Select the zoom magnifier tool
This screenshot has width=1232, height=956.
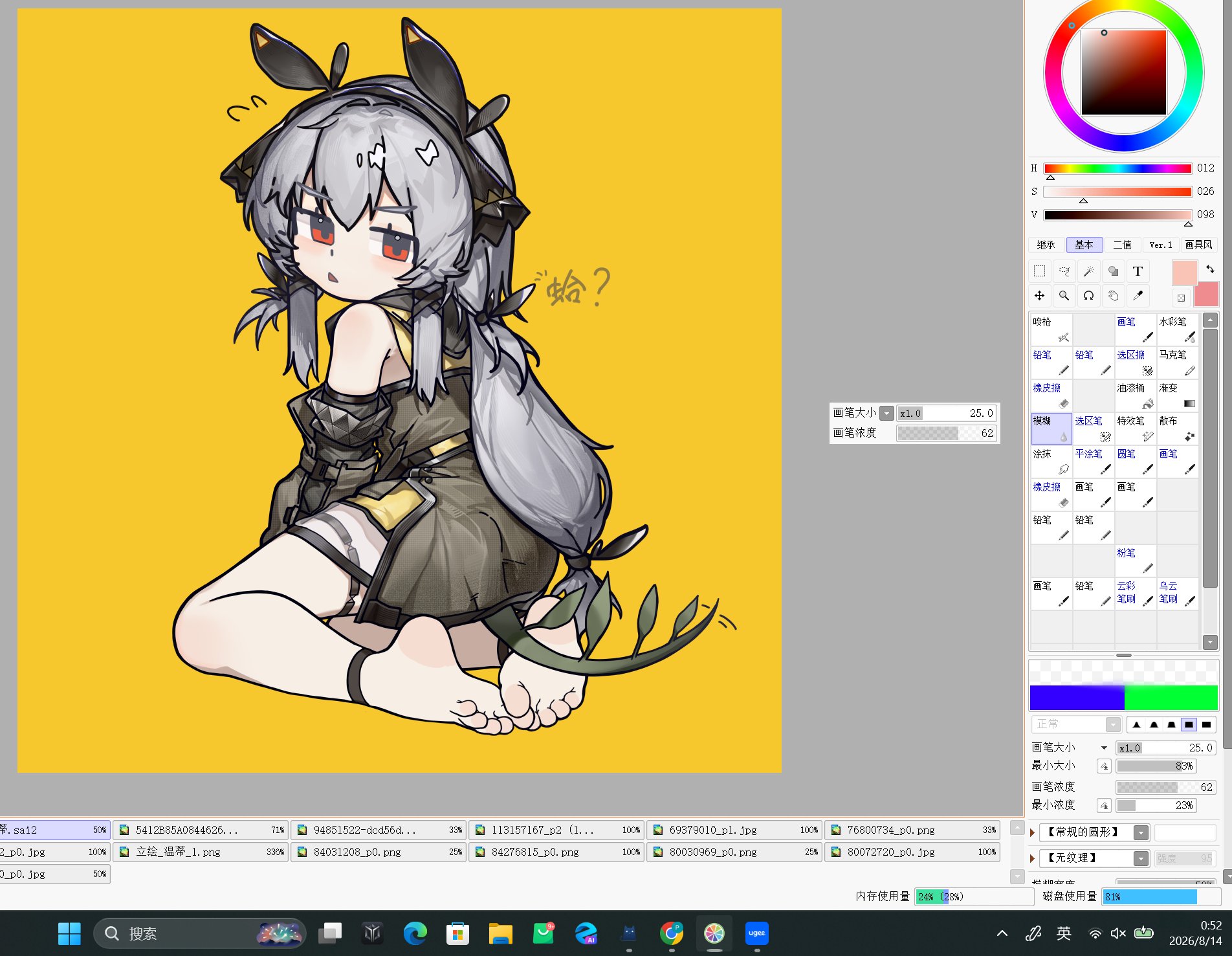click(x=1064, y=296)
